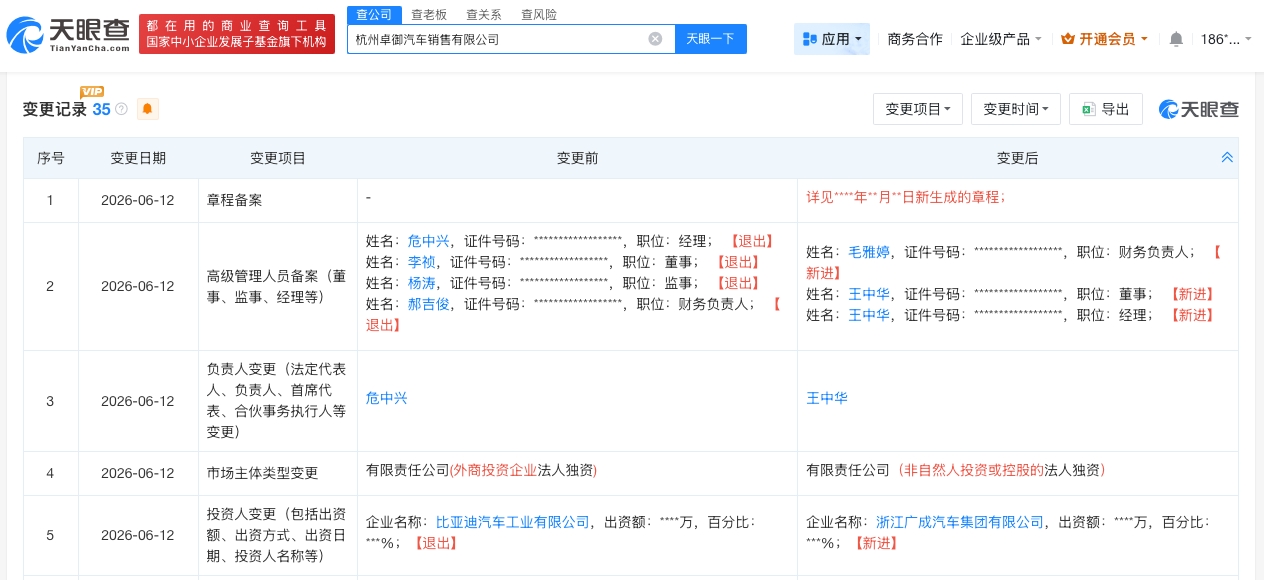Click the TianYanCha logo
This screenshot has height=580, width=1264.
[x=69, y=35]
